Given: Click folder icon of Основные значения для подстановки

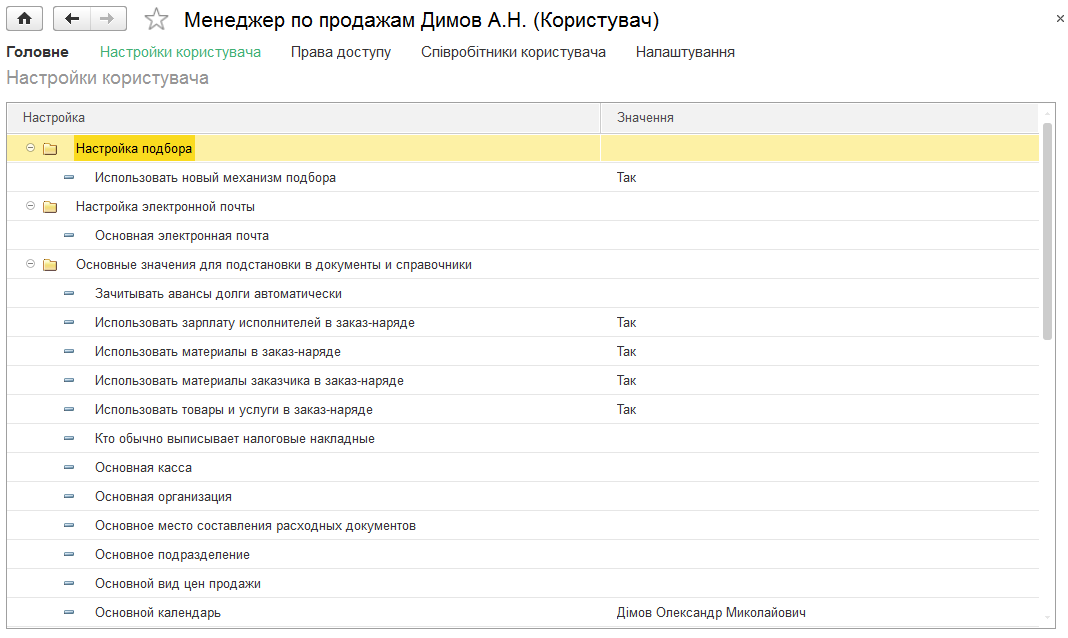Looking at the screenshot, I should click(x=50, y=264).
